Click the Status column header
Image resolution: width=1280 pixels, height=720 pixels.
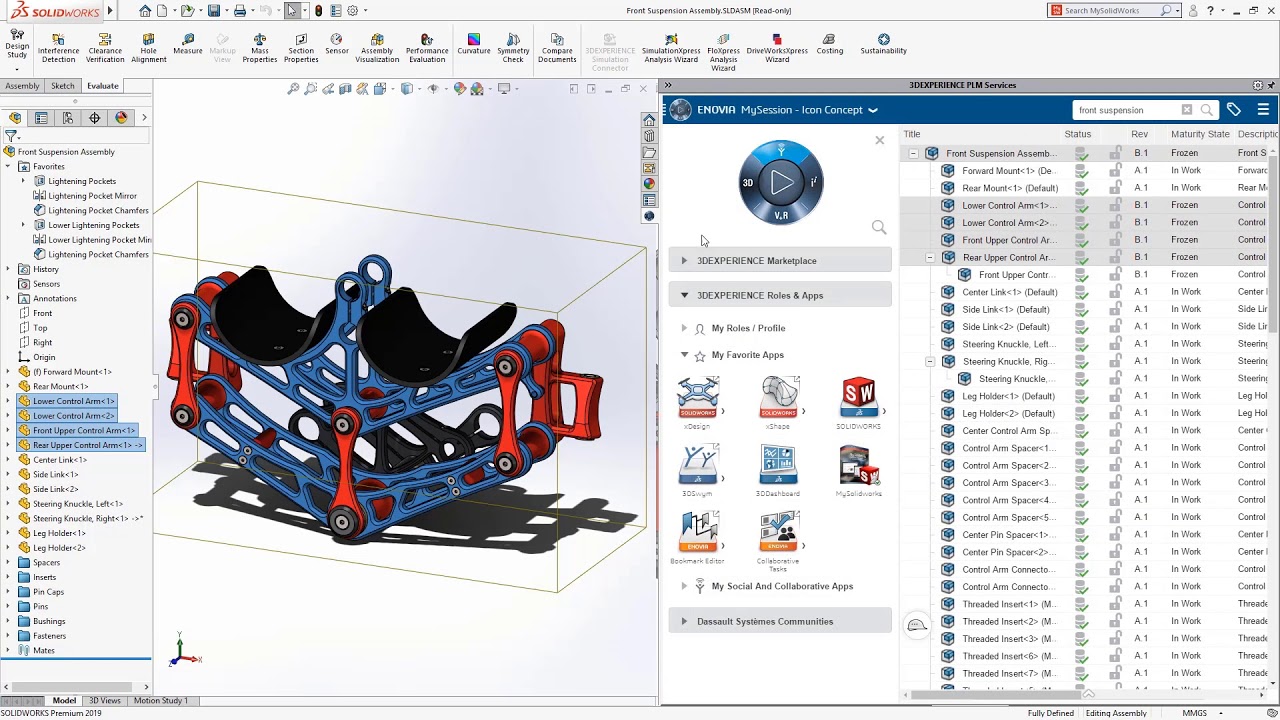point(1078,134)
